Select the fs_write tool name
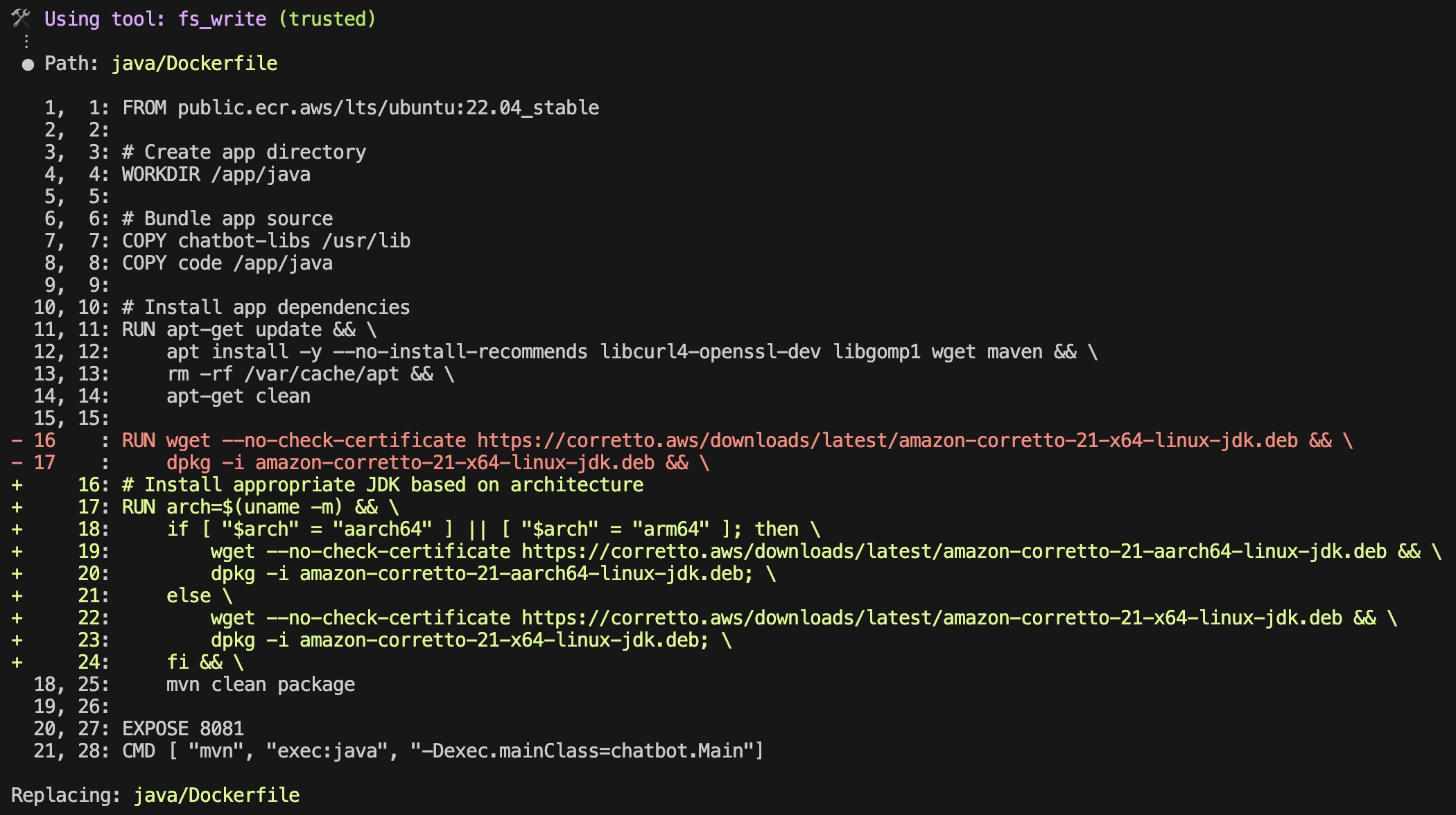The width and height of the screenshot is (1456, 815). [222, 19]
